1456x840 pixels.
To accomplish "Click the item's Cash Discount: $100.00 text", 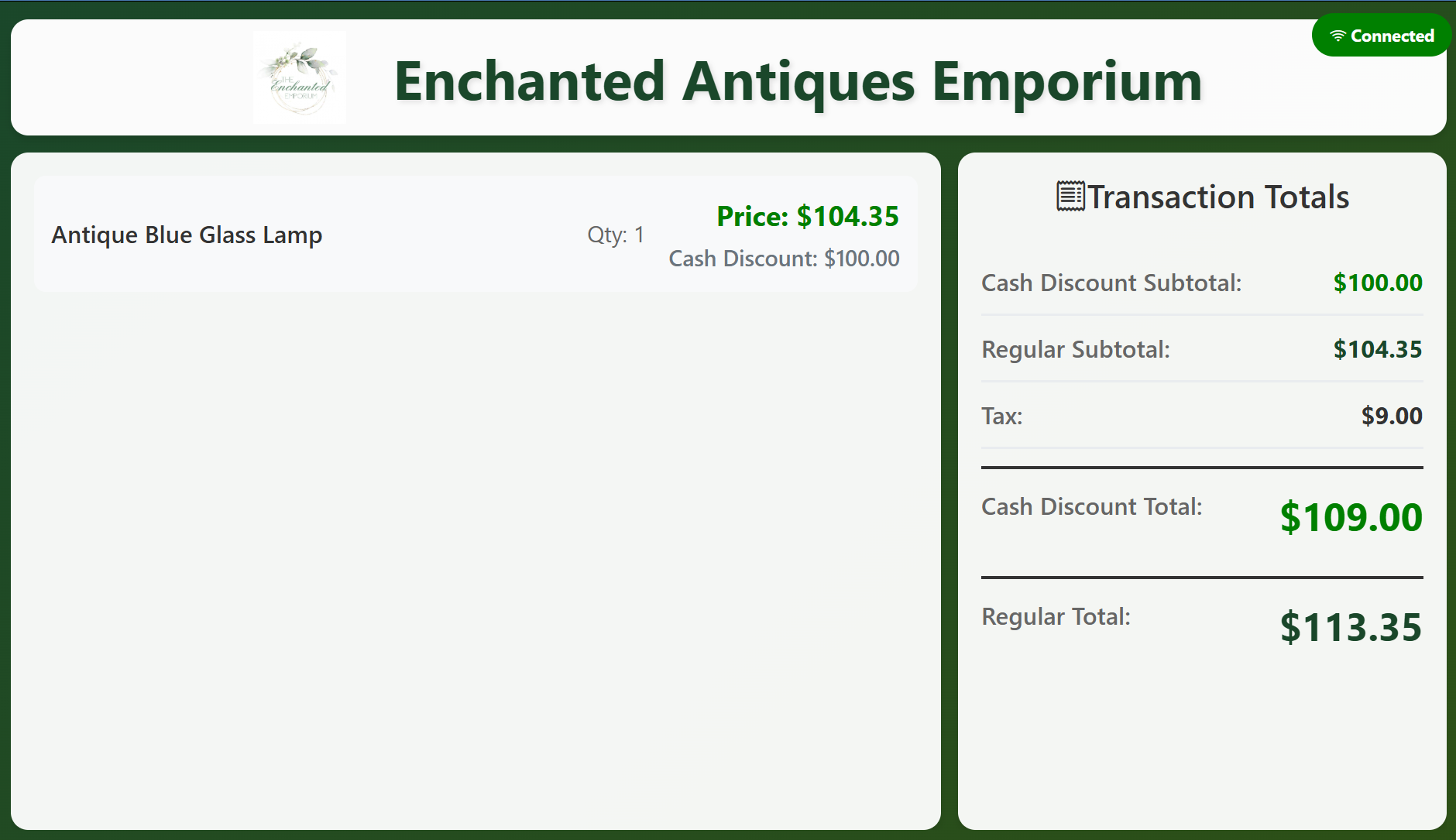I will (x=784, y=259).
